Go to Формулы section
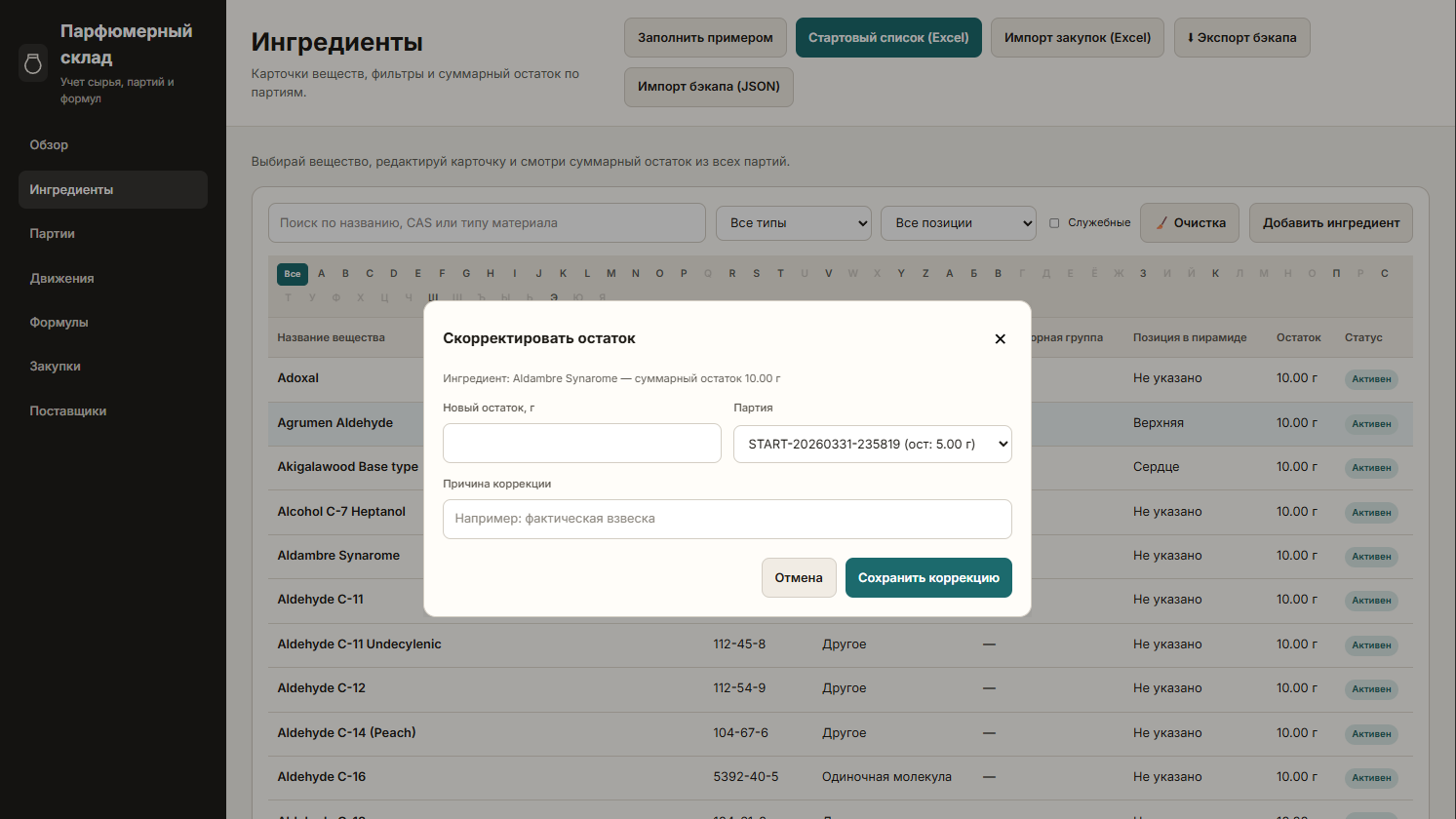Image resolution: width=1456 pixels, height=819 pixels. pyautogui.click(x=59, y=323)
